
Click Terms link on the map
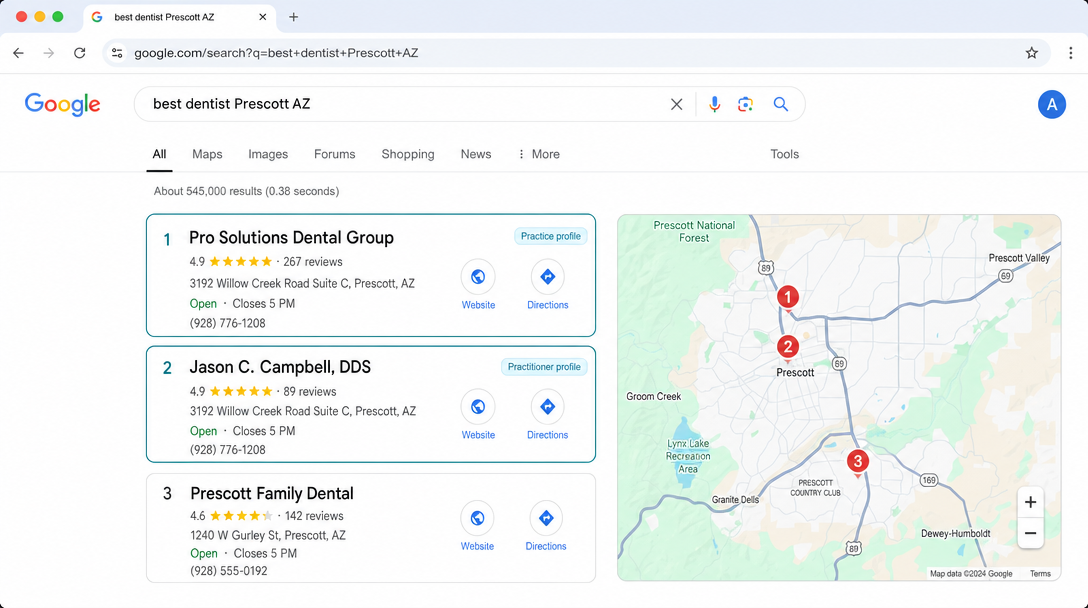click(1040, 573)
